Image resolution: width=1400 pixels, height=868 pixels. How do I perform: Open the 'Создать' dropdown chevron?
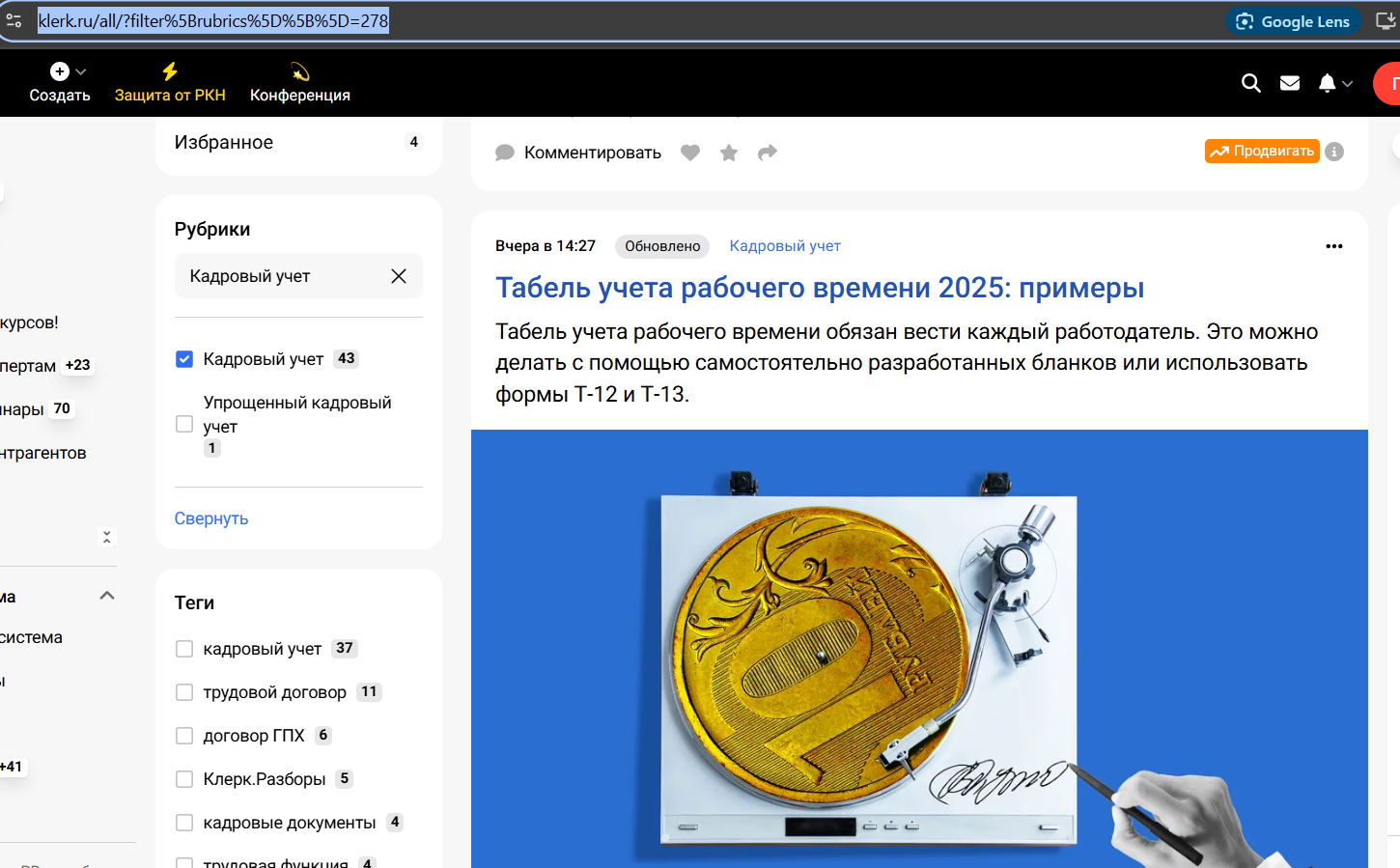tap(82, 70)
